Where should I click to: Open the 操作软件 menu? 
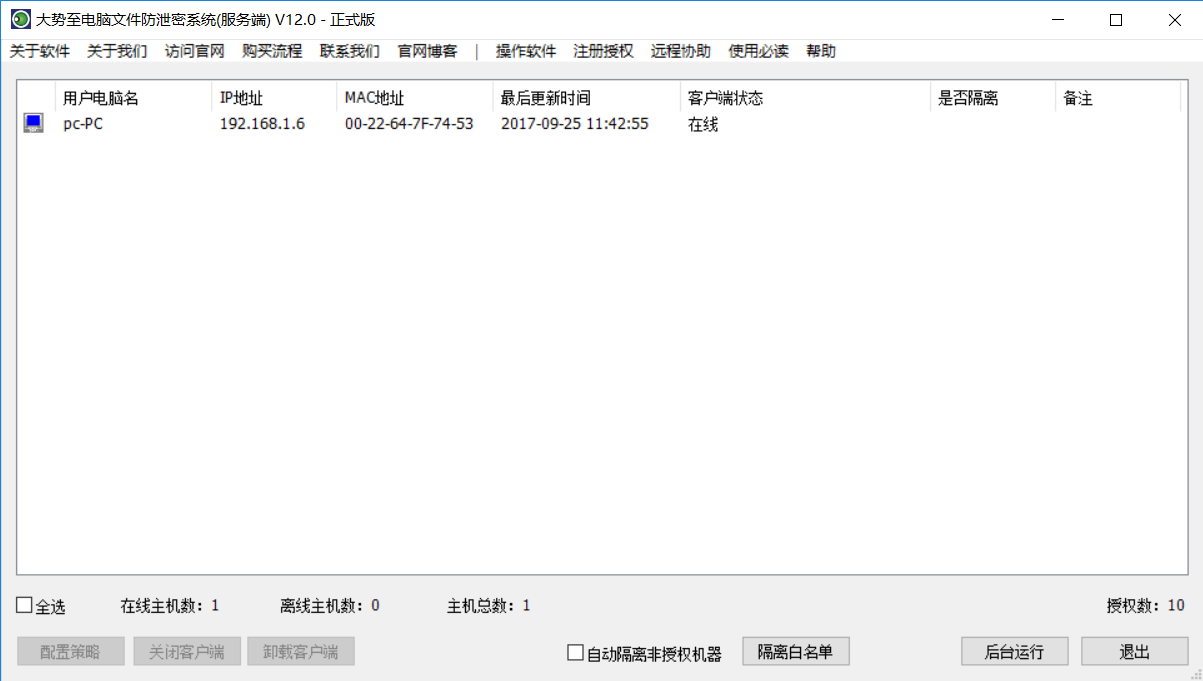click(x=526, y=51)
